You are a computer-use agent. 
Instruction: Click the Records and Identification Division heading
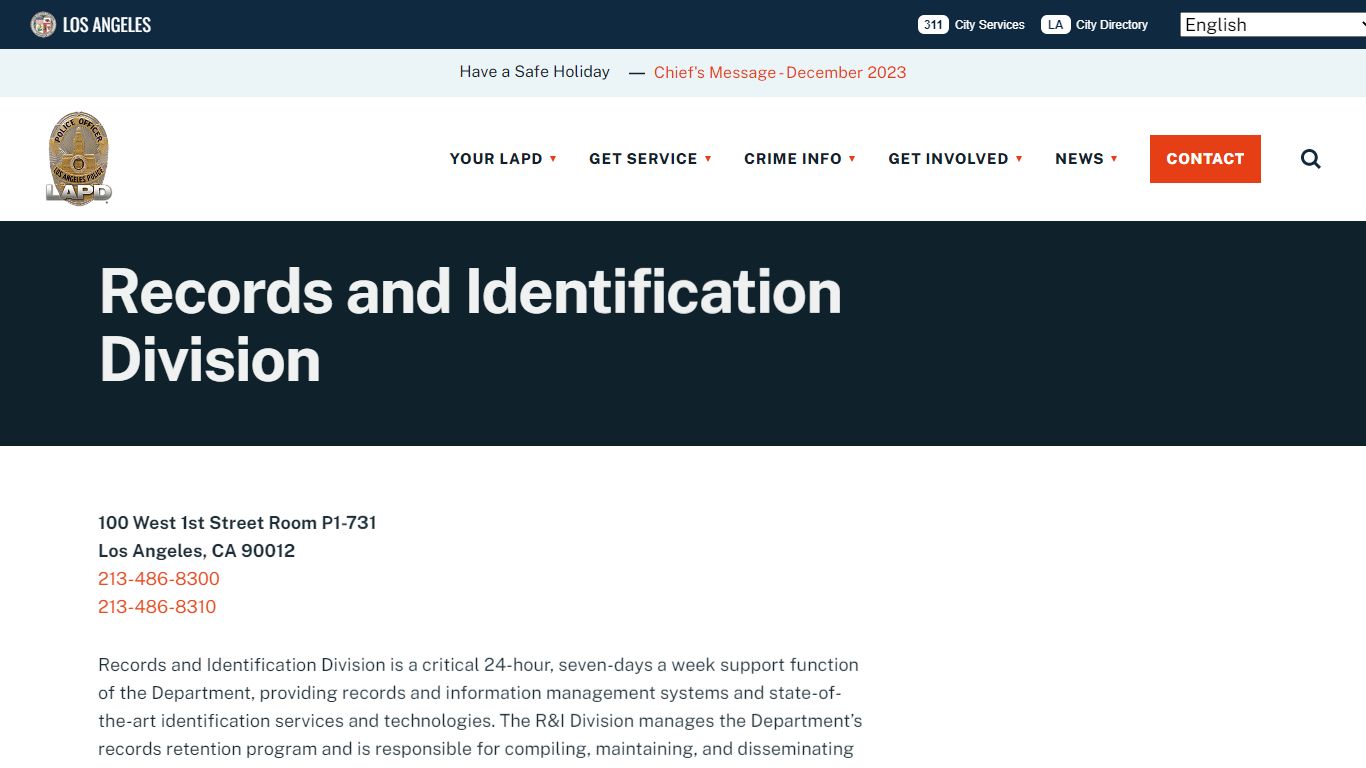tap(470, 325)
